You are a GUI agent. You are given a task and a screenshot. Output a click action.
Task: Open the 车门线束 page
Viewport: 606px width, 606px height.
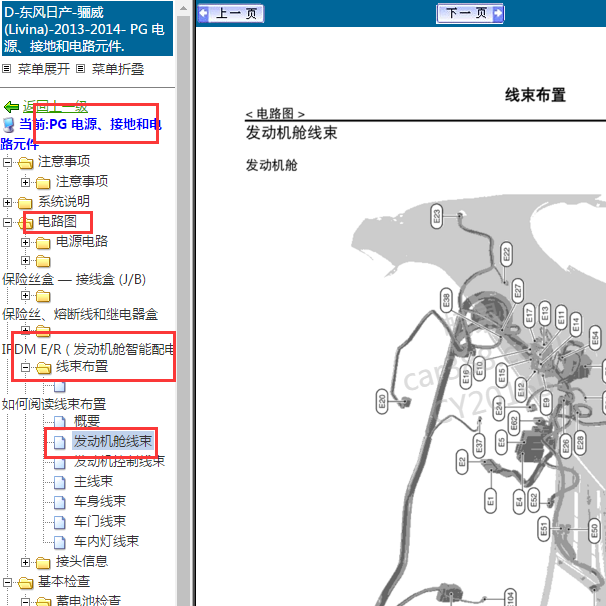[x=100, y=521]
